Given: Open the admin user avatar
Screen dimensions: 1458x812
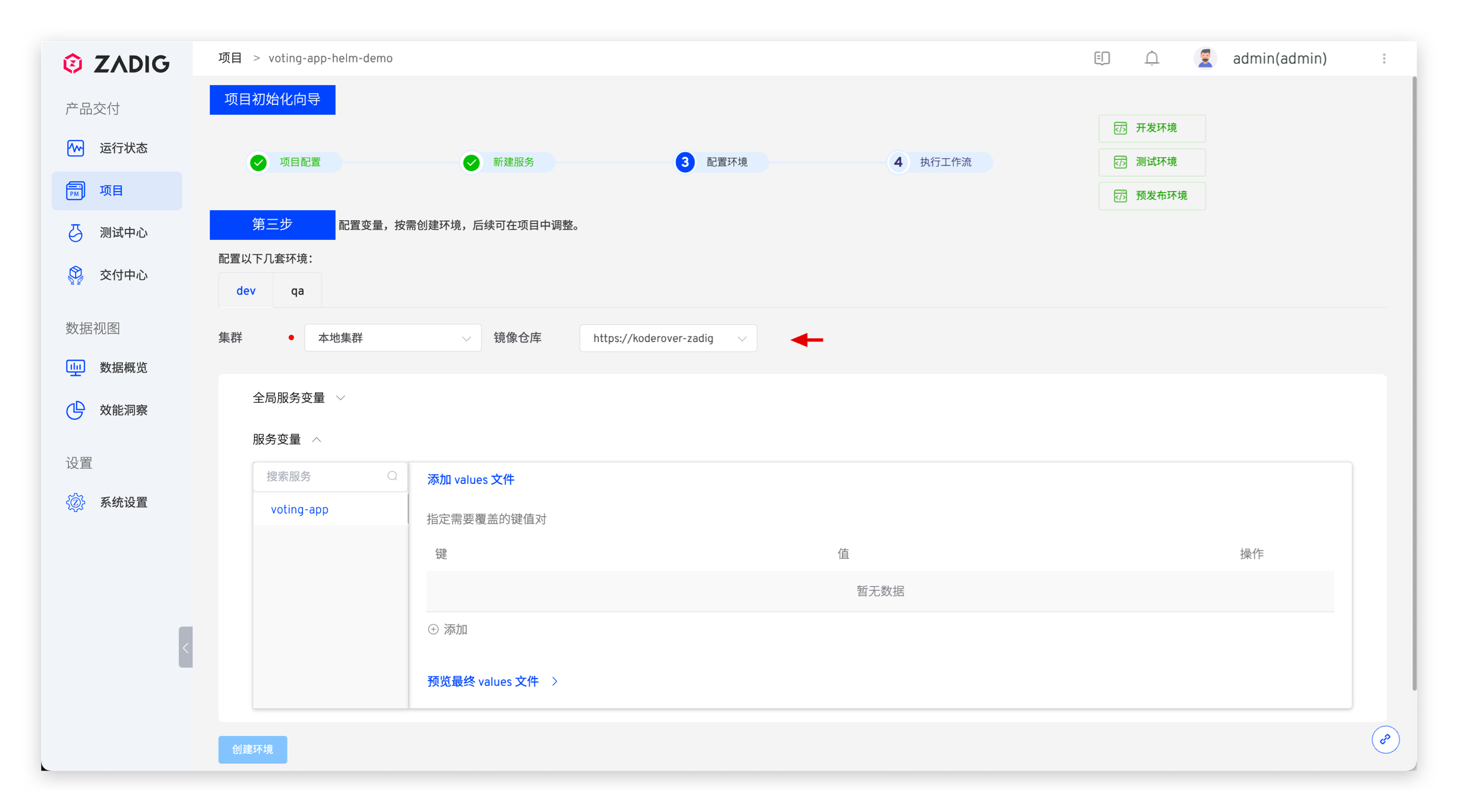Looking at the screenshot, I should pos(1205,58).
